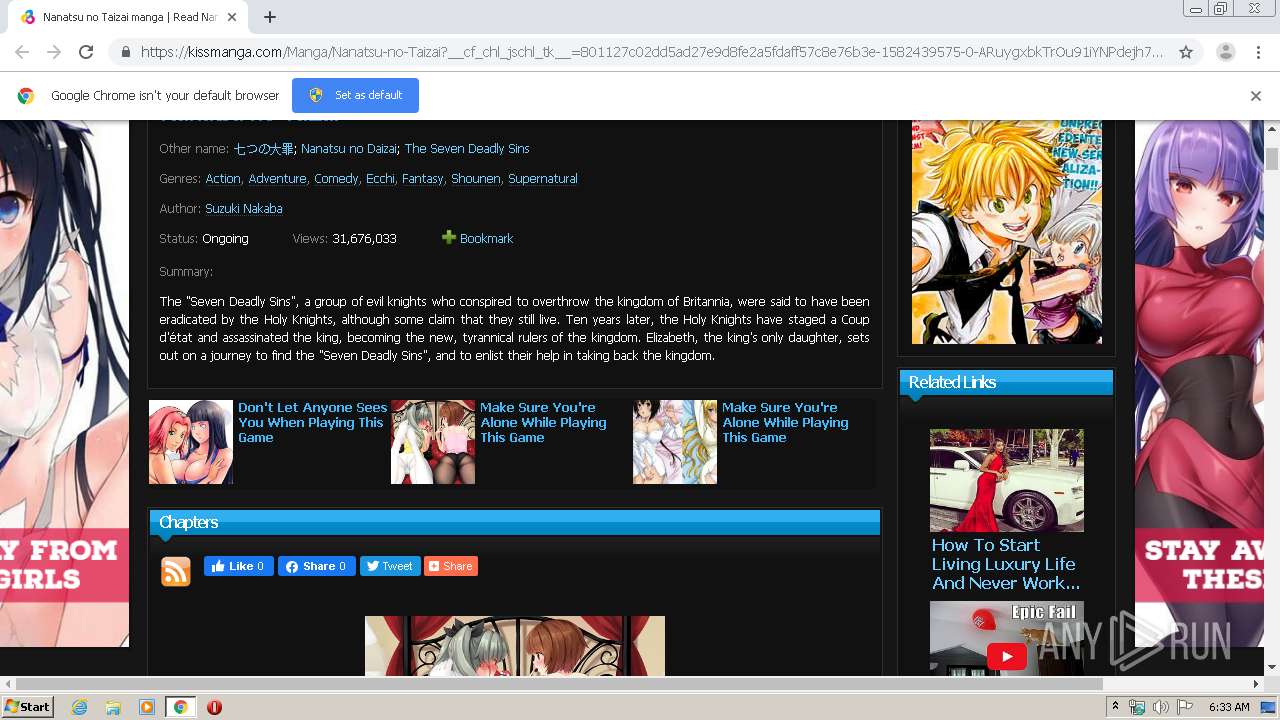This screenshot has height=720, width=1280.
Task: Click the vertical scrollbar down arrow
Action: [1272, 667]
